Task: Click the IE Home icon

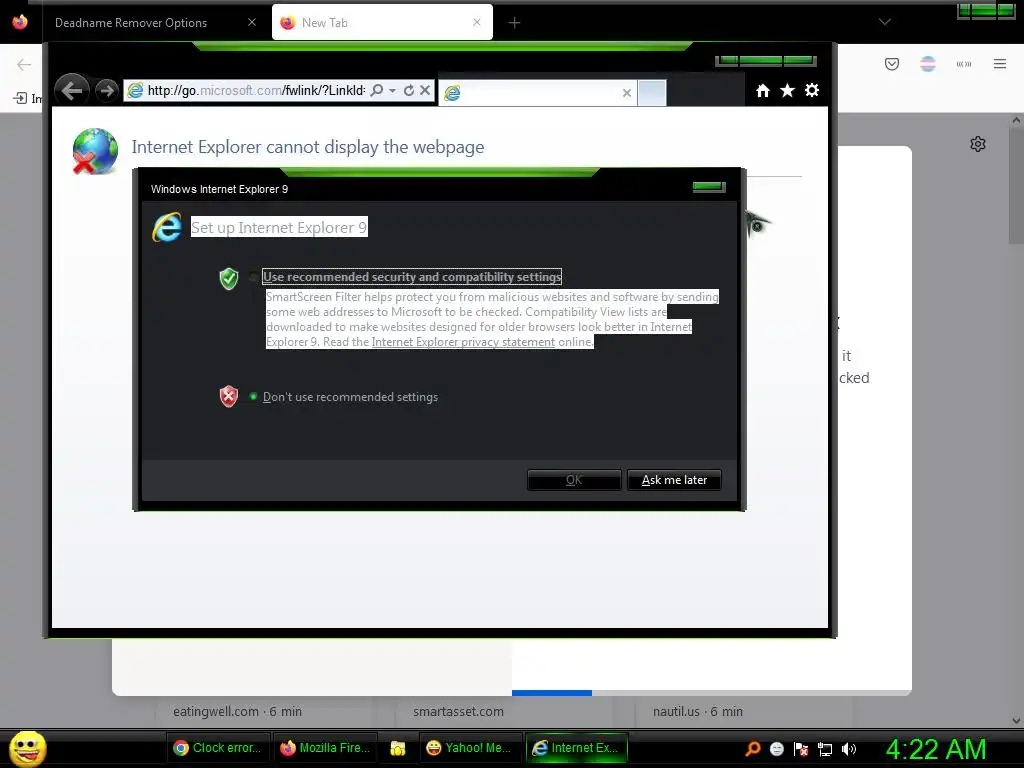Action: tap(763, 90)
